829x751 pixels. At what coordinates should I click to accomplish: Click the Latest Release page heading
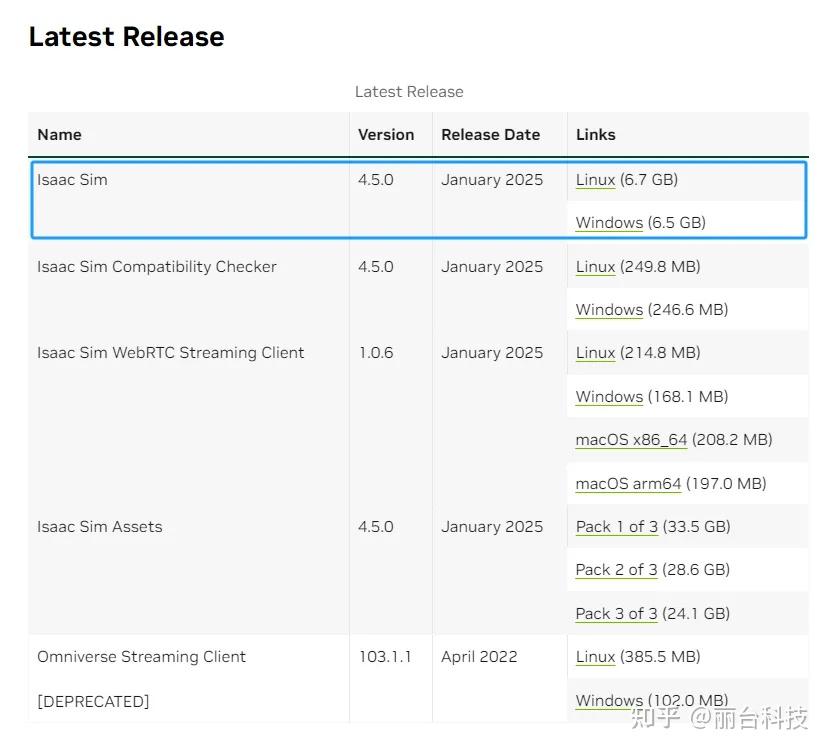click(x=126, y=36)
